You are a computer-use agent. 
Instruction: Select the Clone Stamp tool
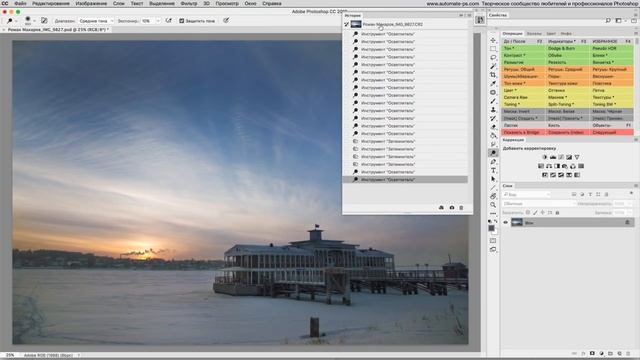(x=493, y=110)
